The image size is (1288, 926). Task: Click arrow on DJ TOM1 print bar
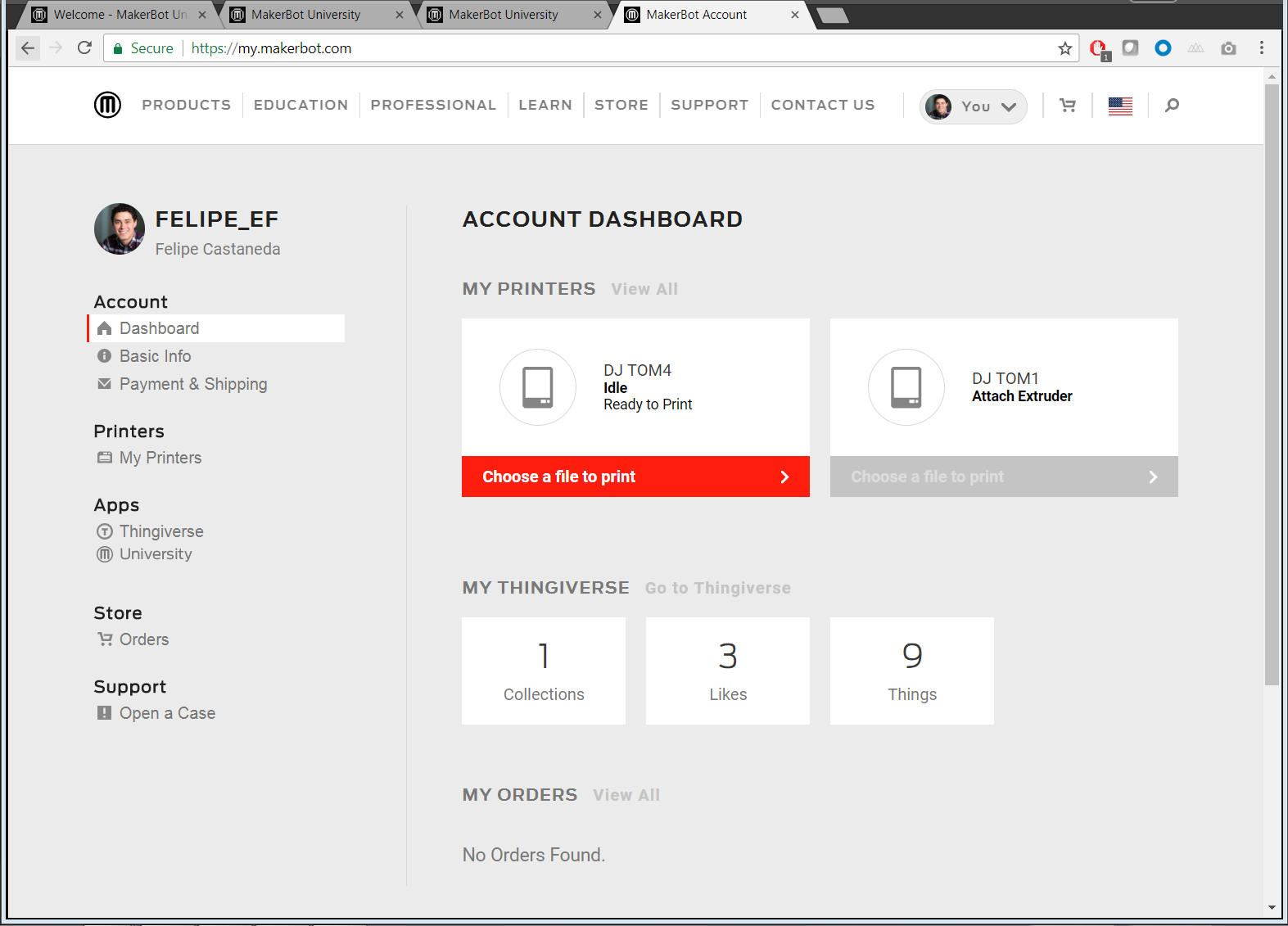1153,477
